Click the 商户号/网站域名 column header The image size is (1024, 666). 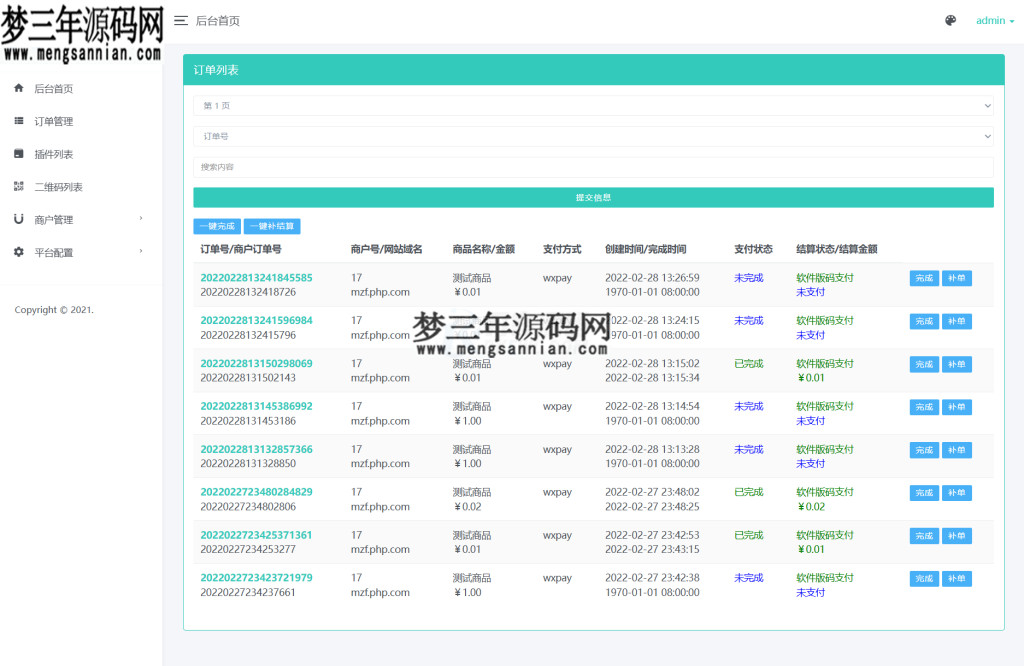point(386,249)
